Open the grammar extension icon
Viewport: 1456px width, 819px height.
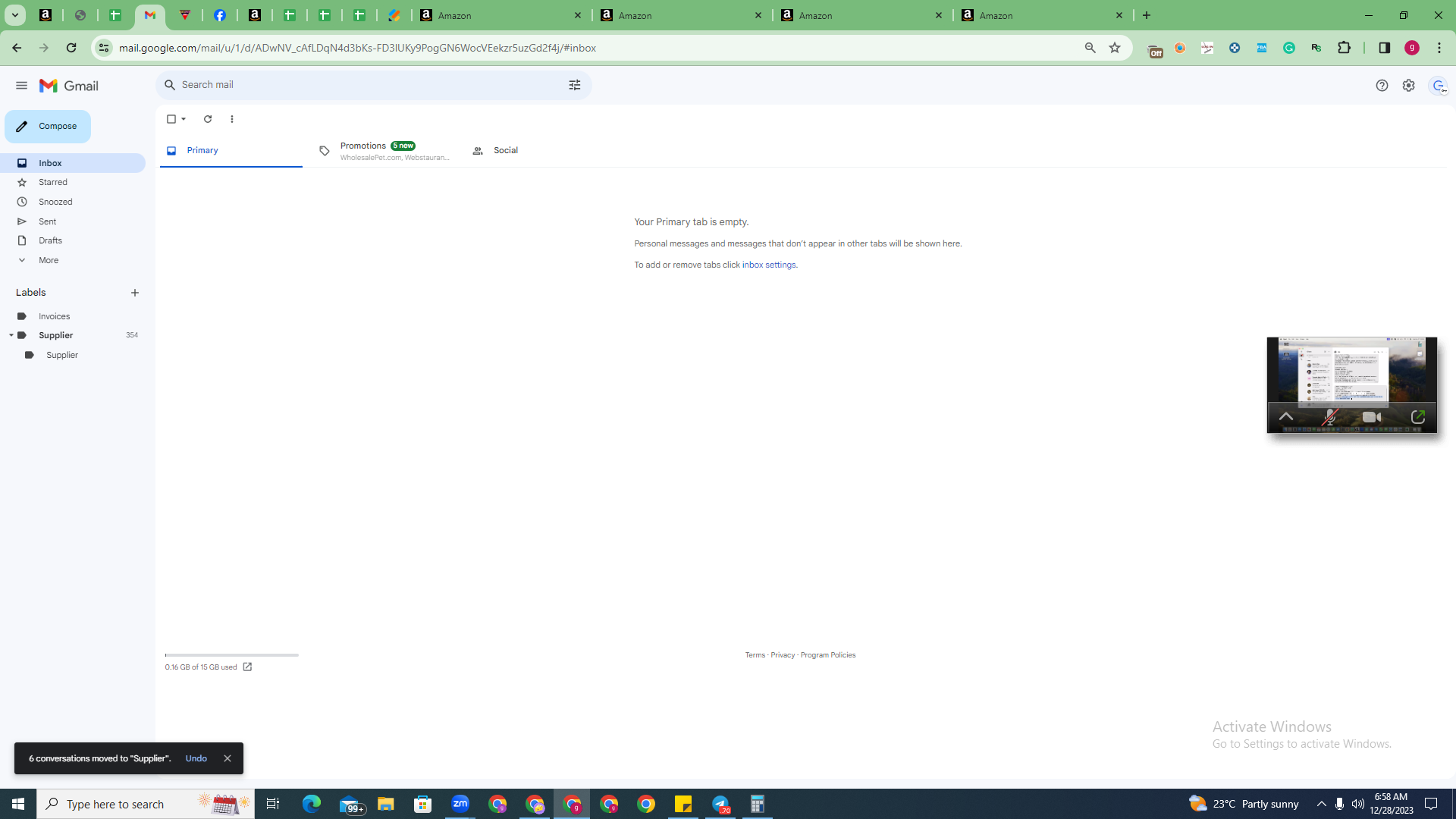point(1289,48)
